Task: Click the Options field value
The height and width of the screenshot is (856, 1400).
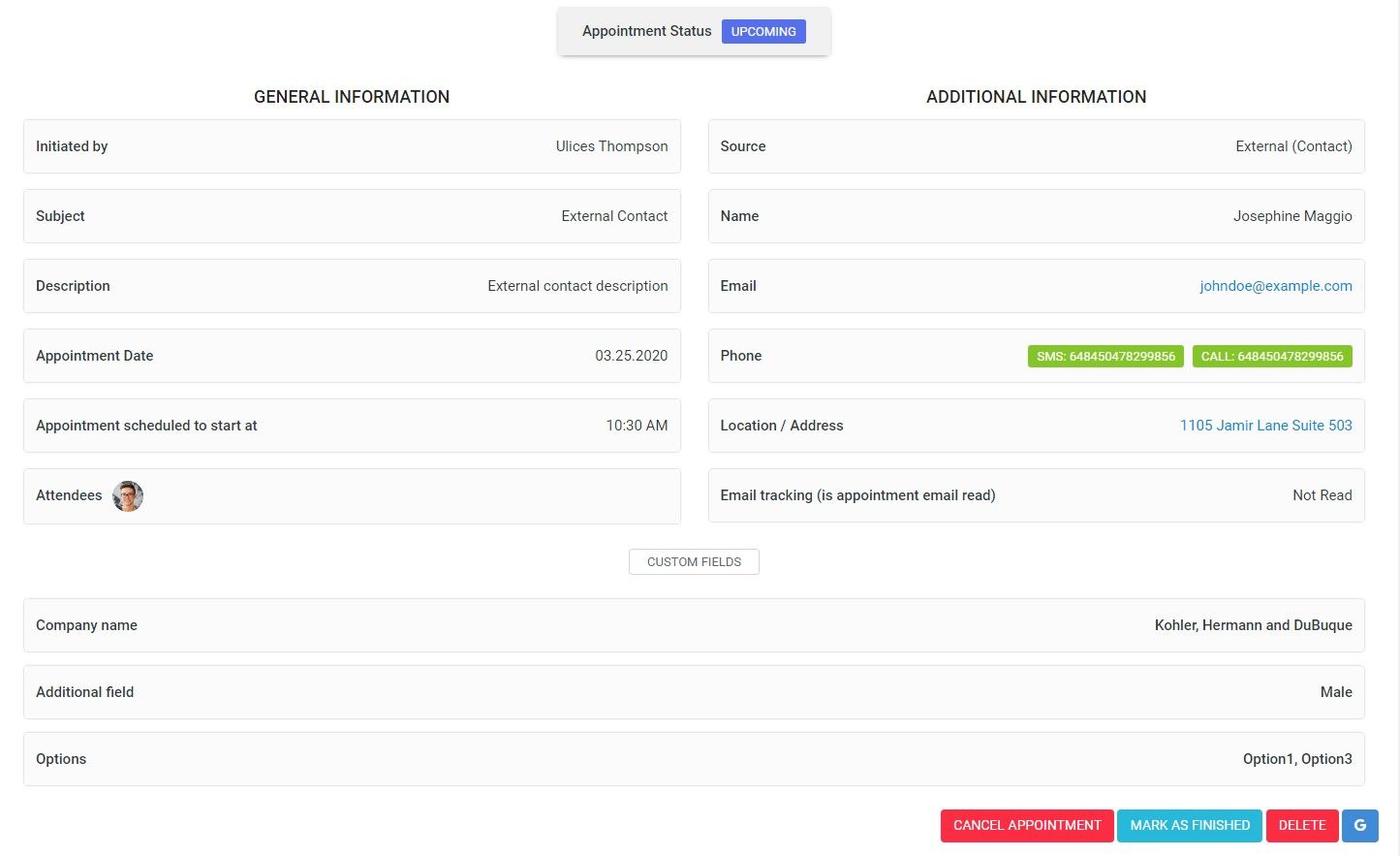Action: 1296,759
